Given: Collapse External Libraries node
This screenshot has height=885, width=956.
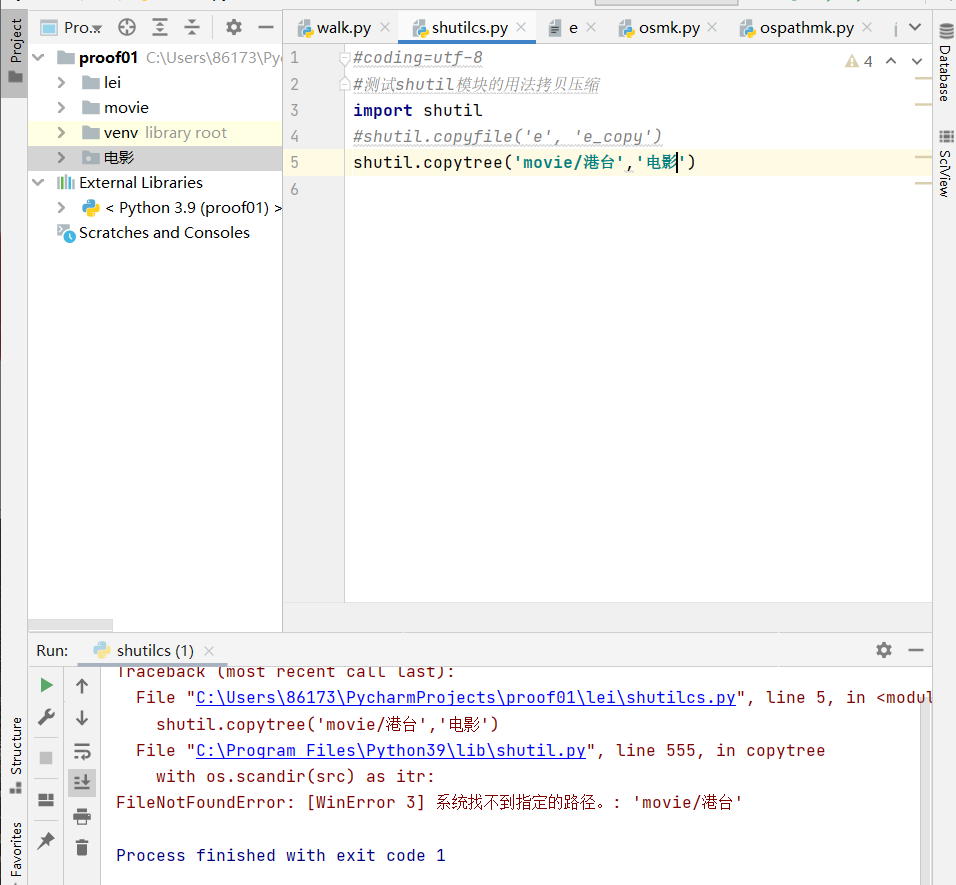Looking at the screenshot, I should tap(38, 183).
